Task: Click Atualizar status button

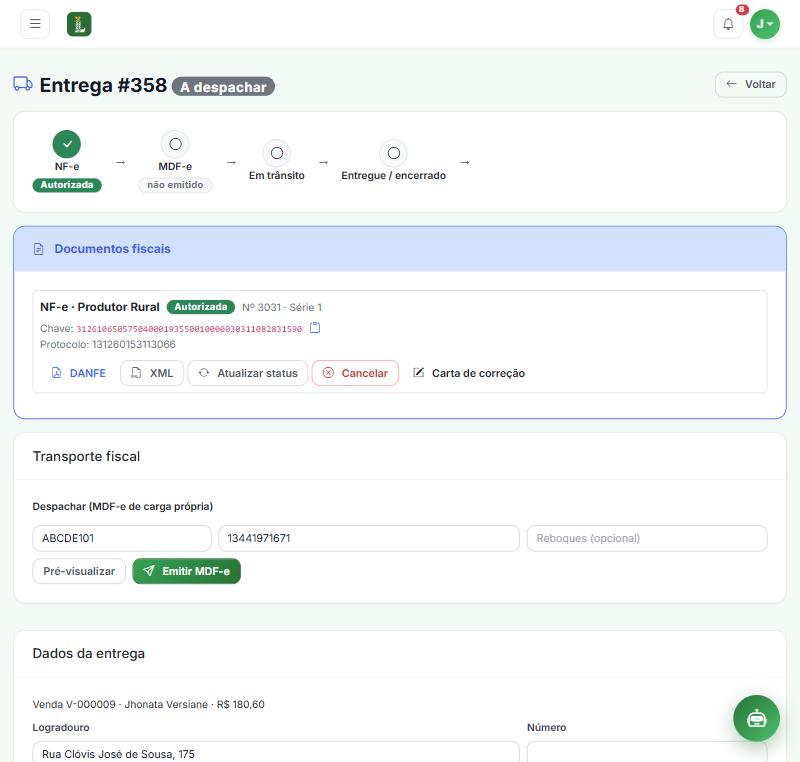Action: pos(248,373)
